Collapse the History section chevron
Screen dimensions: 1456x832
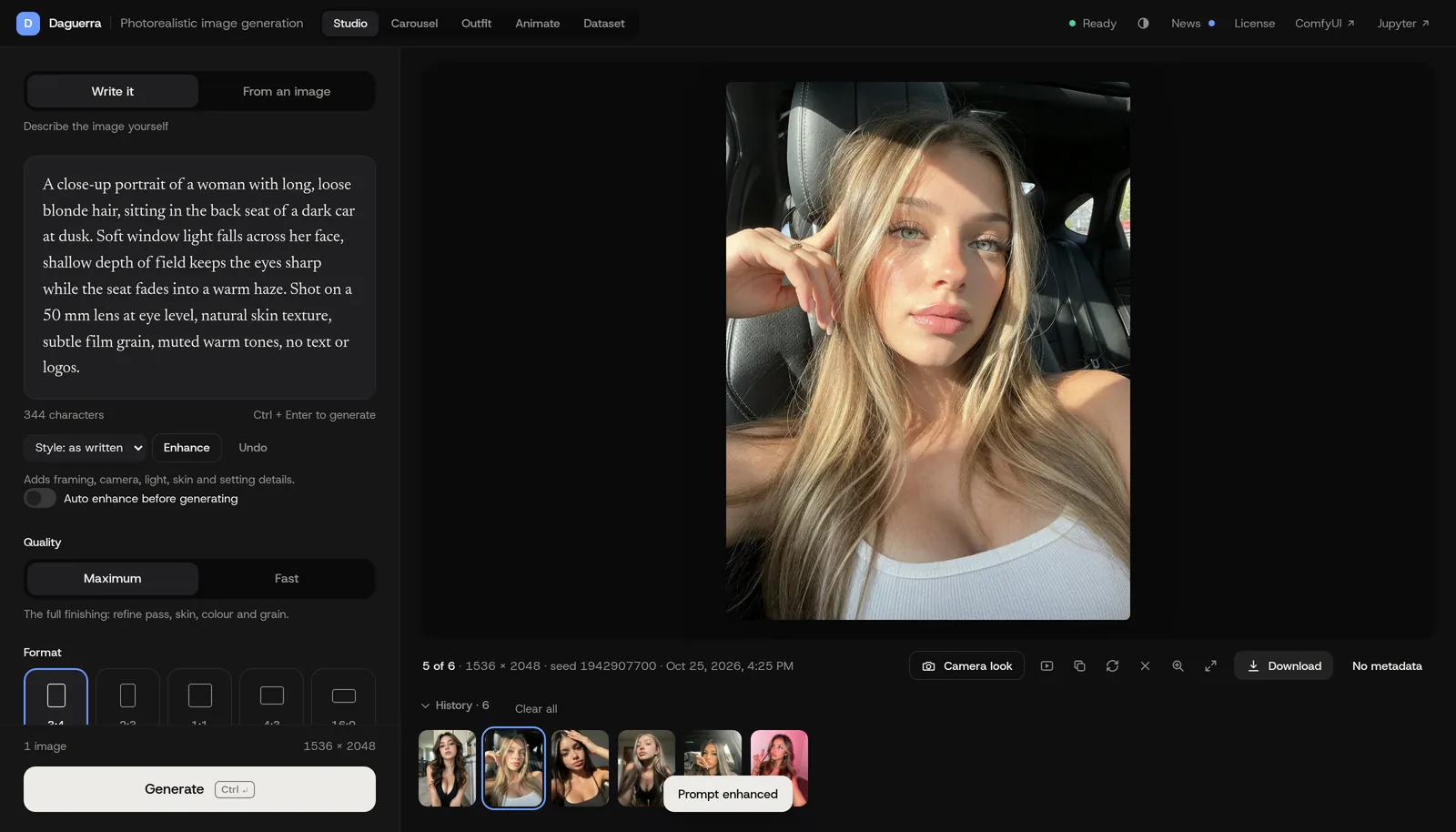pyautogui.click(x=425, y=705)
